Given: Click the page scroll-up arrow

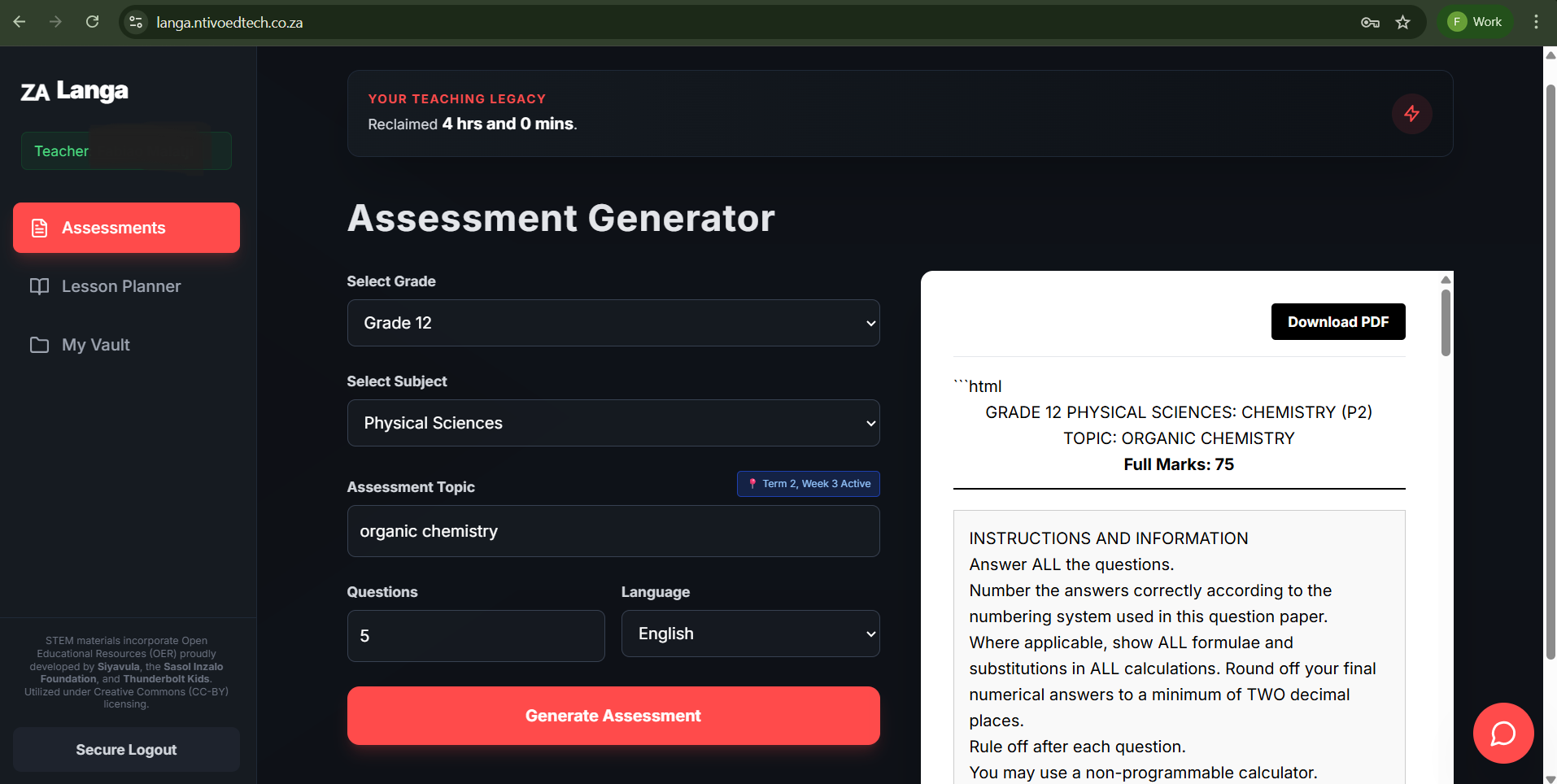Looking at the screenshot, I should coord(1550,55).
